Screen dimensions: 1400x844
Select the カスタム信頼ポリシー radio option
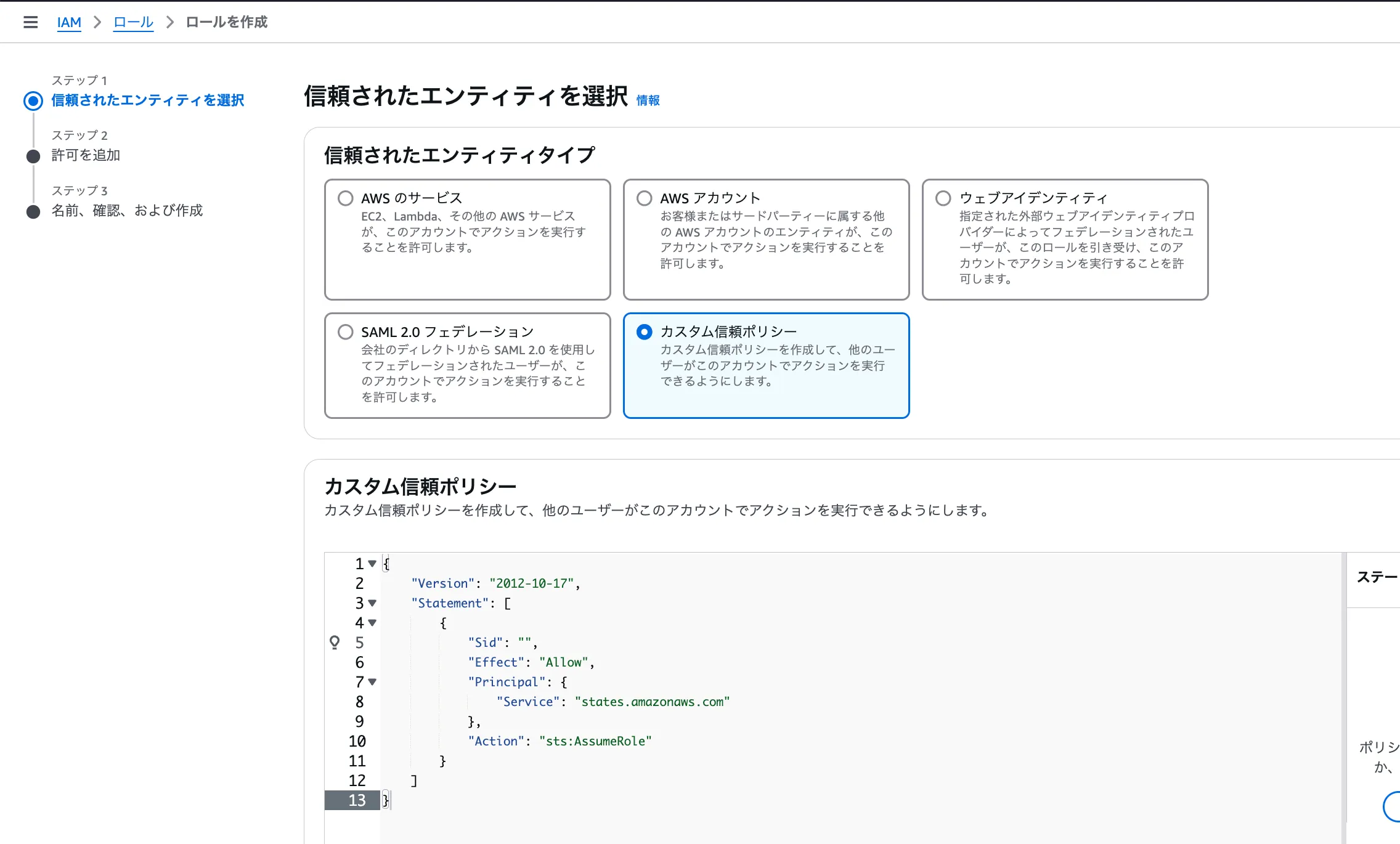645,332
